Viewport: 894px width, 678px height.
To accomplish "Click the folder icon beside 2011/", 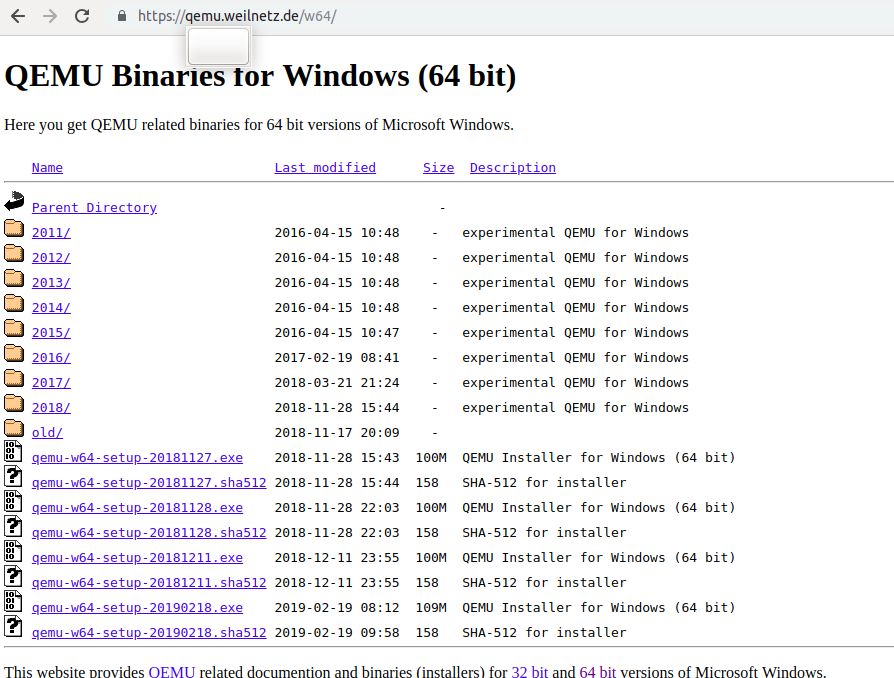I will (x=14, y=228).
